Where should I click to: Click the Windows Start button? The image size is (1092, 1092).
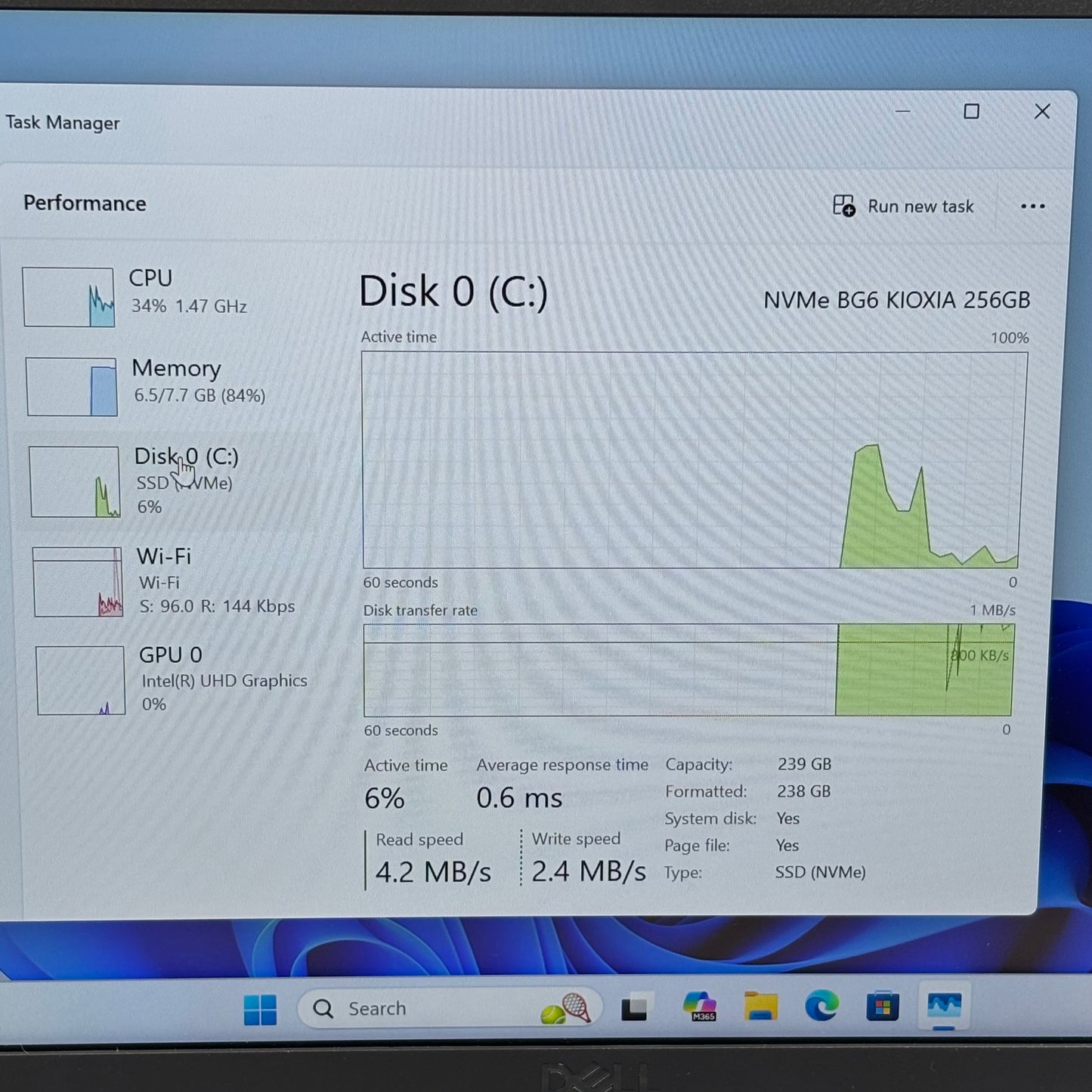pos(261,1008)
